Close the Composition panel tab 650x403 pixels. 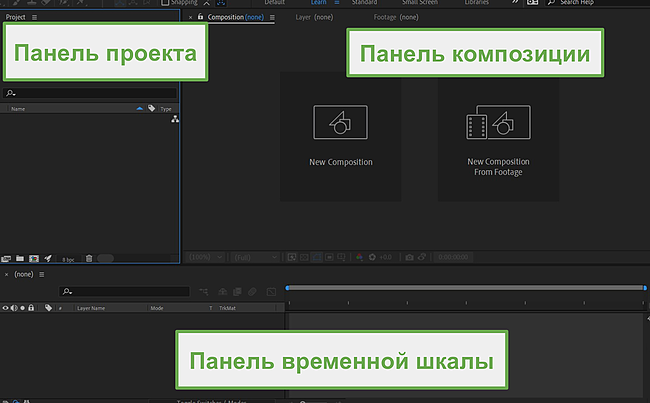[x=190, y=17]
